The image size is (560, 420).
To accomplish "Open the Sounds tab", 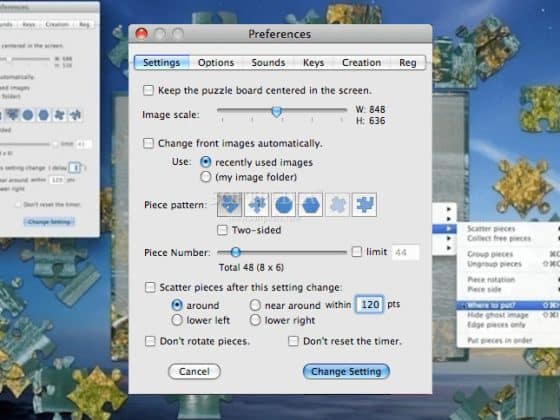I will pos(268,62).
